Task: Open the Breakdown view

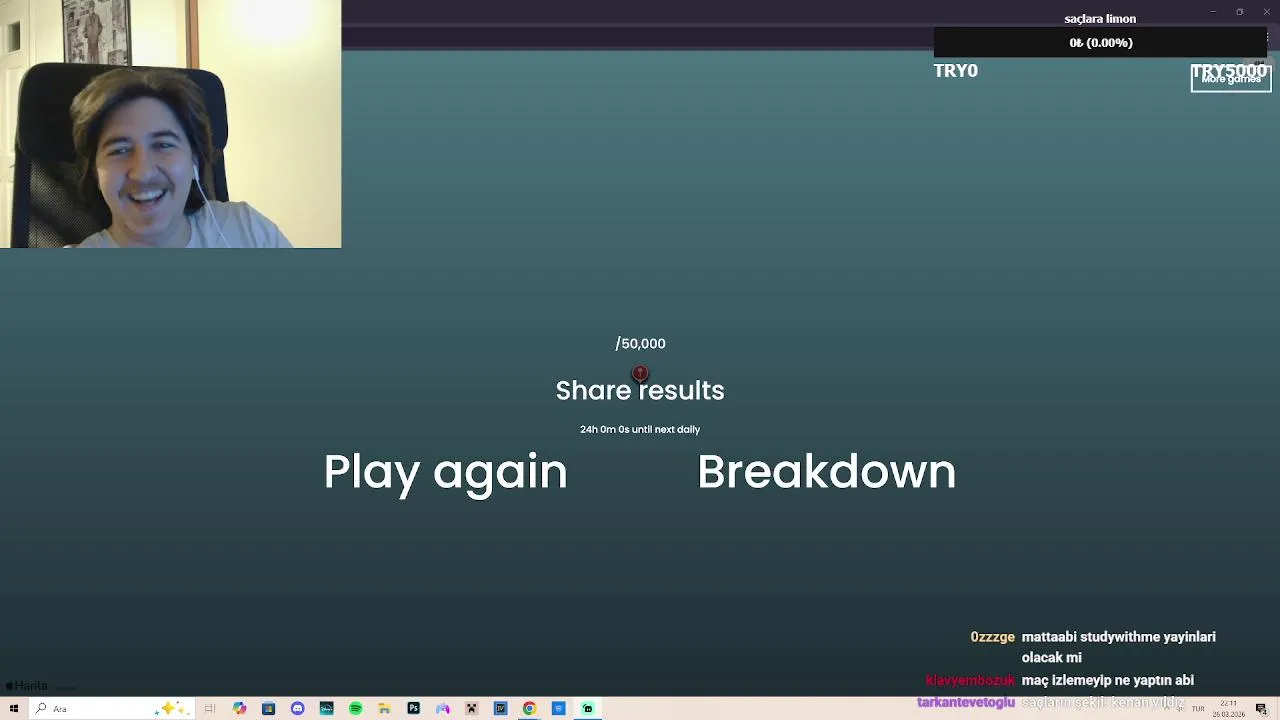Action: (x=826, y=472)
